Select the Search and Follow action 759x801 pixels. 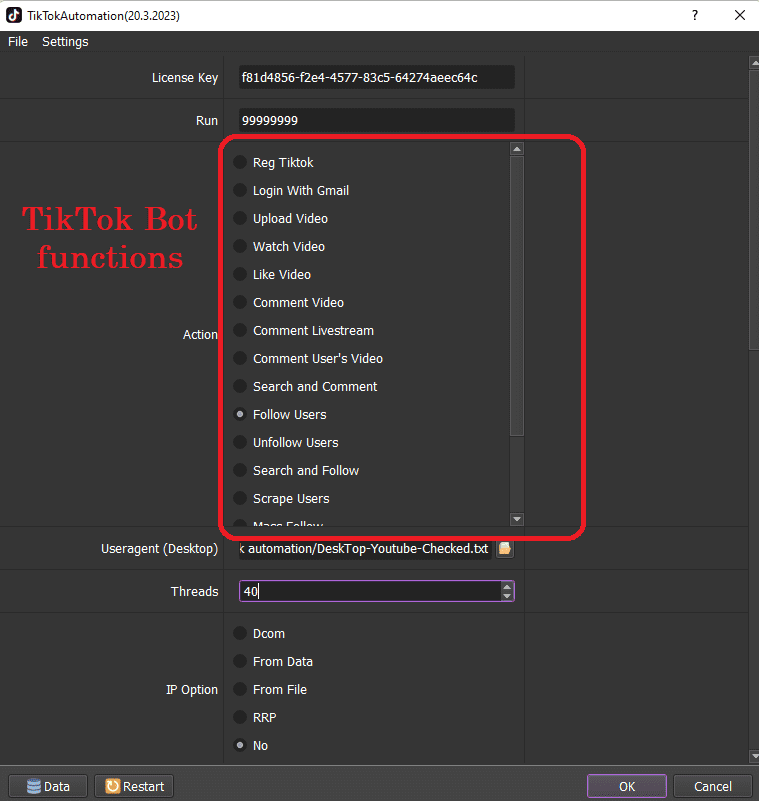296,470
